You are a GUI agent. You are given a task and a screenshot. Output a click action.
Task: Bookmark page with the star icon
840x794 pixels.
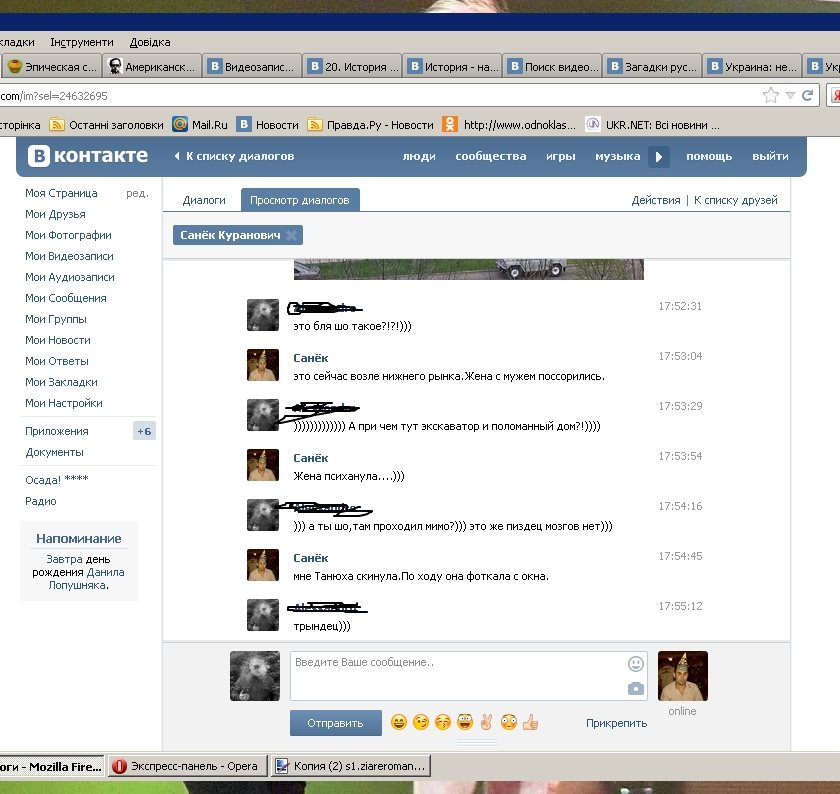[x=770, y=96]
